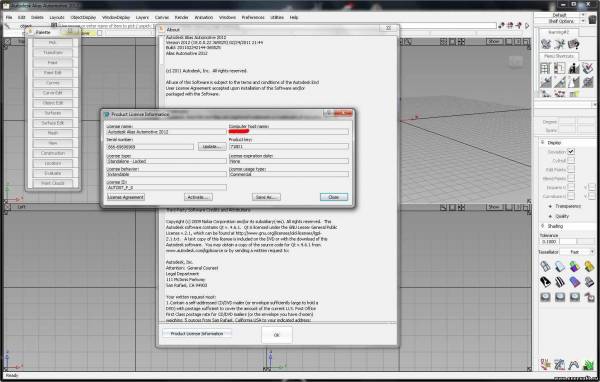
Task: Click the arrow icon at the prompt line's right end
Action: pyautogui.click(x=527, y=26)
